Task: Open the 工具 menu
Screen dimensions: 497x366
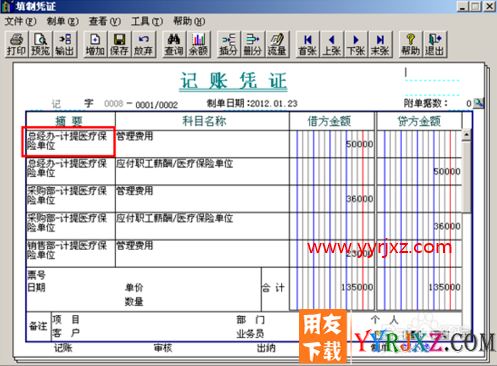Action: (x=147, y=21)
